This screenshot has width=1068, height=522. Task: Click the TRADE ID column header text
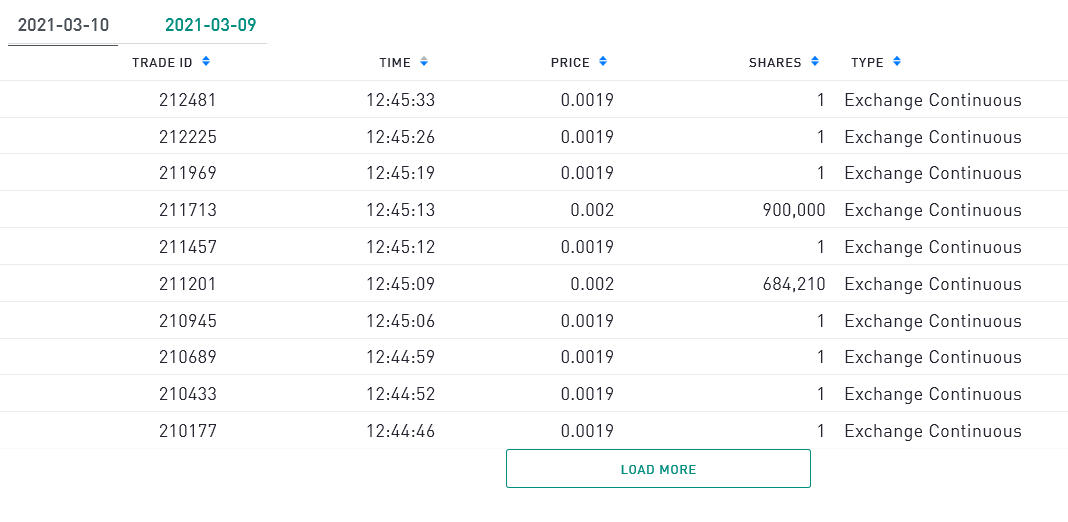(162, 62)
